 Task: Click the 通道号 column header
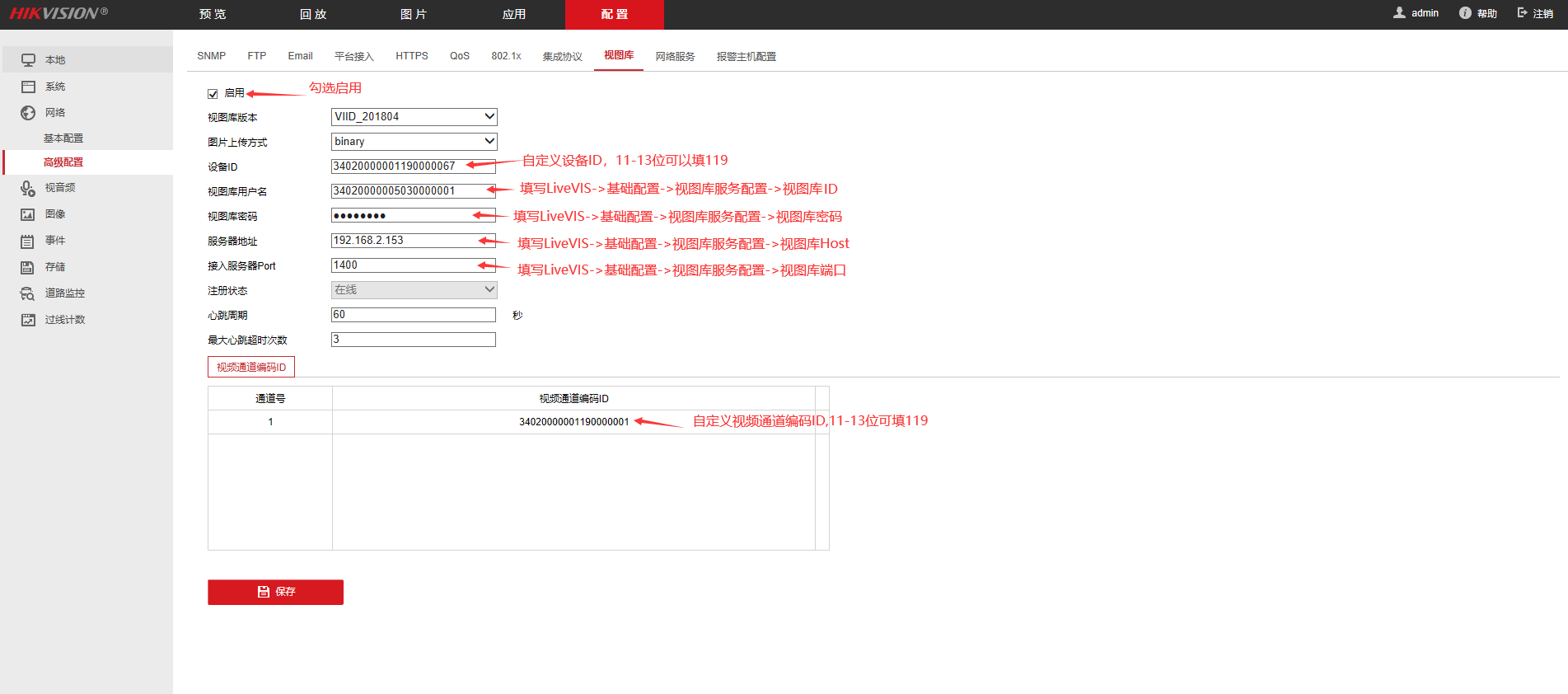pos(270,398)
